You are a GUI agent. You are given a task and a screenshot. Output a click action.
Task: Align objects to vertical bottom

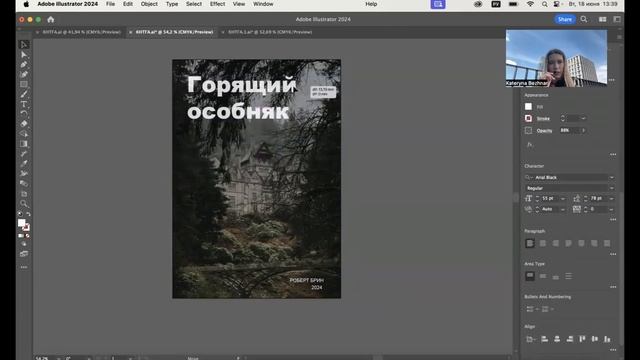click(607, 339)
